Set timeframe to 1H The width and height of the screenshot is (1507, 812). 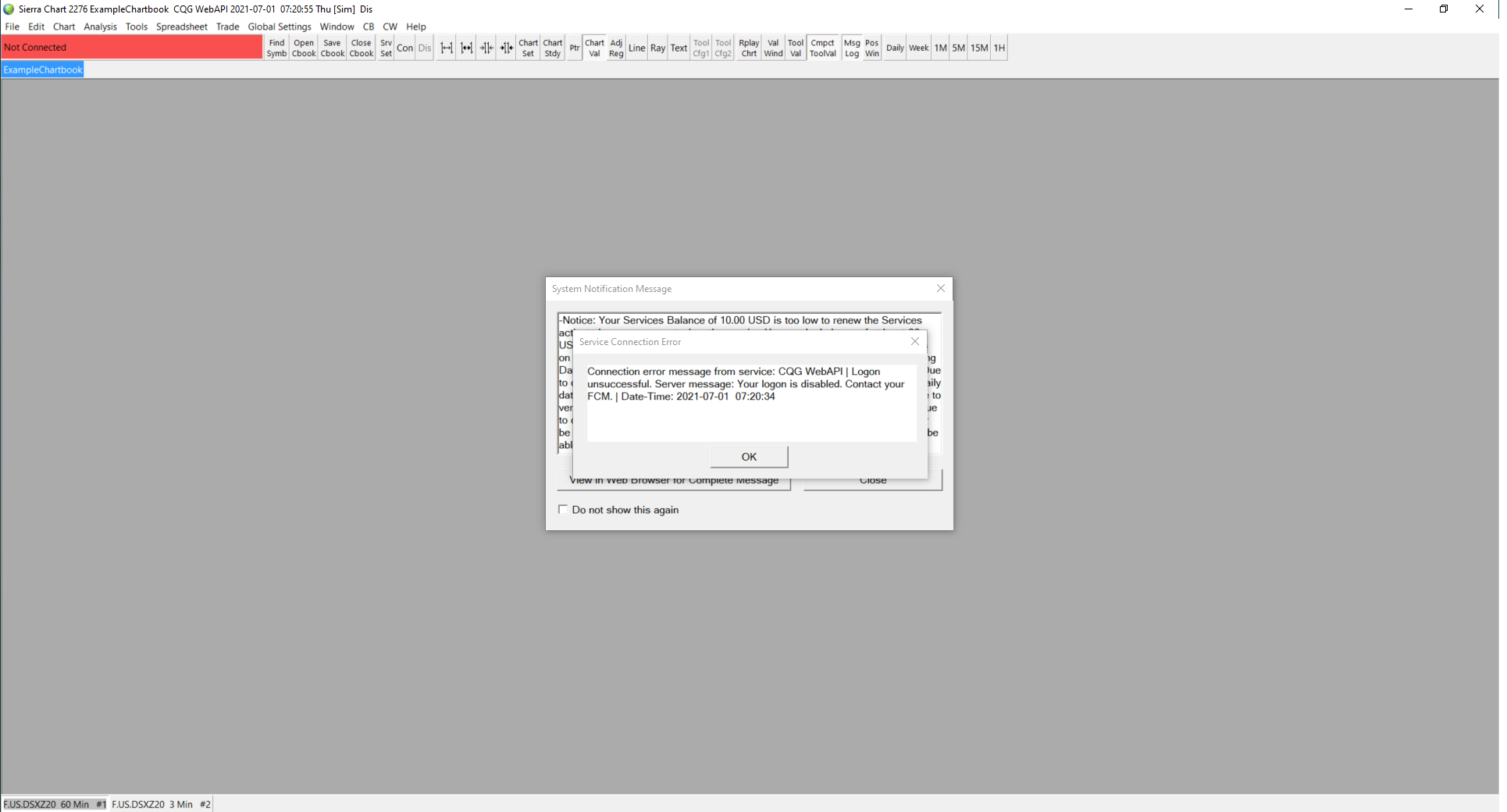999,48
